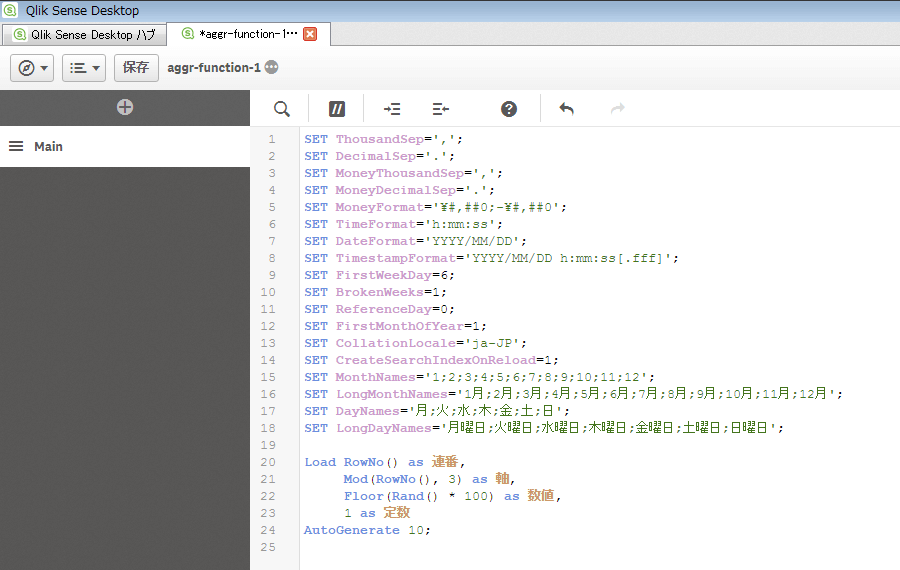Switch to Qlik Sense Desktop ハブ tab

(x=83, y=34)
